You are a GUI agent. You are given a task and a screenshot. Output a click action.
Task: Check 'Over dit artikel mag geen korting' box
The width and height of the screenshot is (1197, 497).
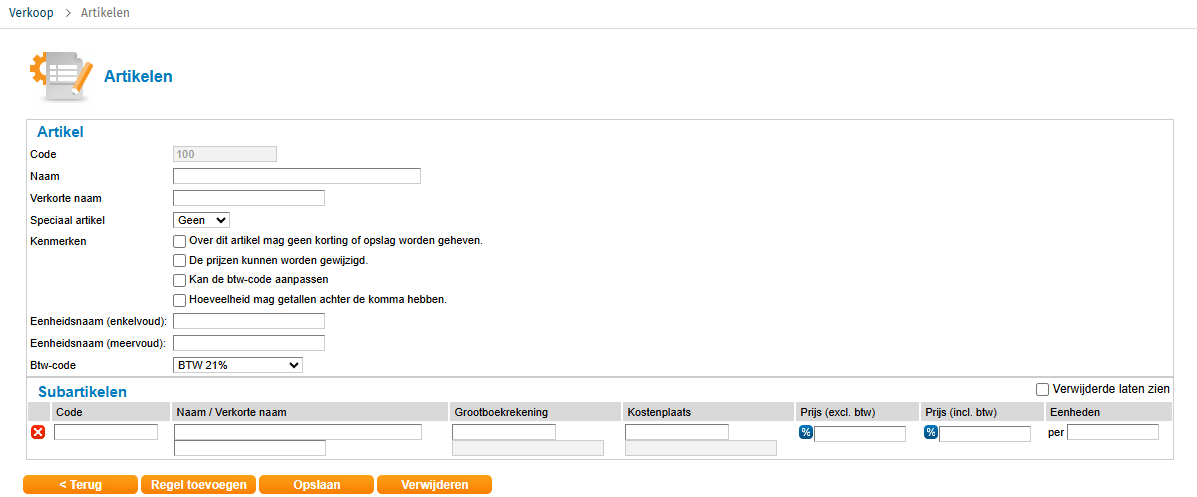coord(179,241)
